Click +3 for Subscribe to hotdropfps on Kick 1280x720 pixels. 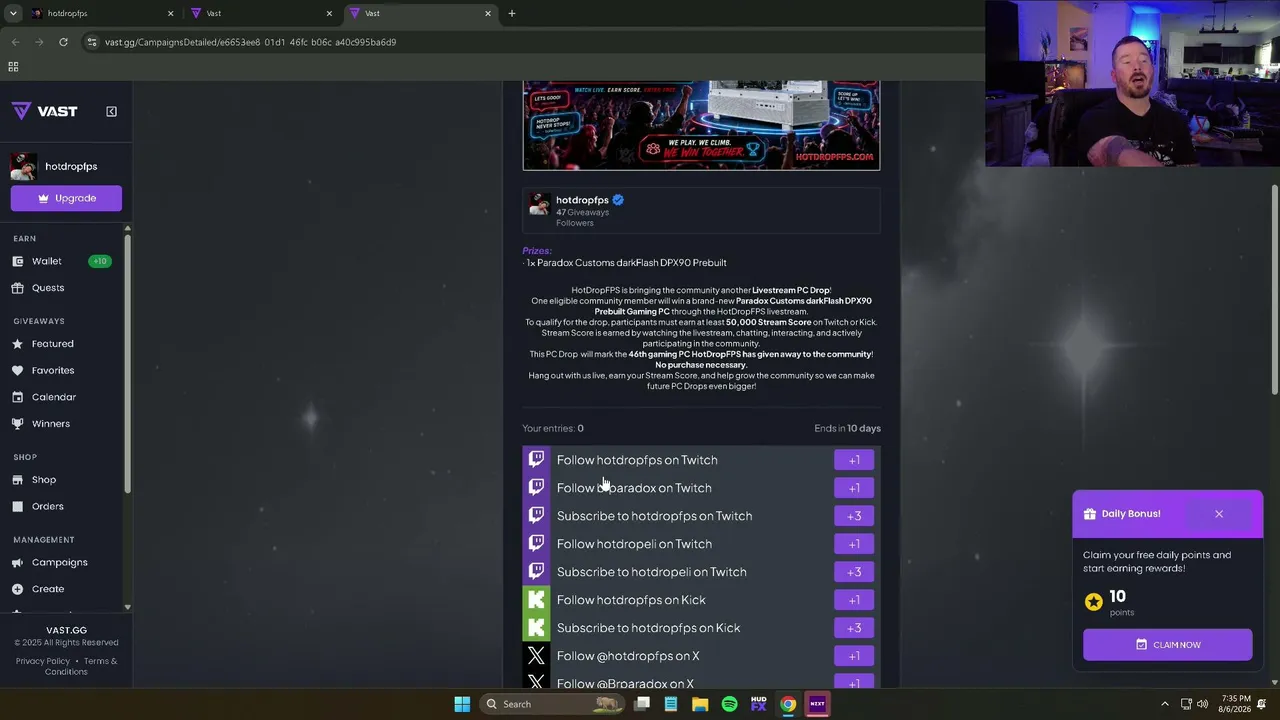coord(854,628)
